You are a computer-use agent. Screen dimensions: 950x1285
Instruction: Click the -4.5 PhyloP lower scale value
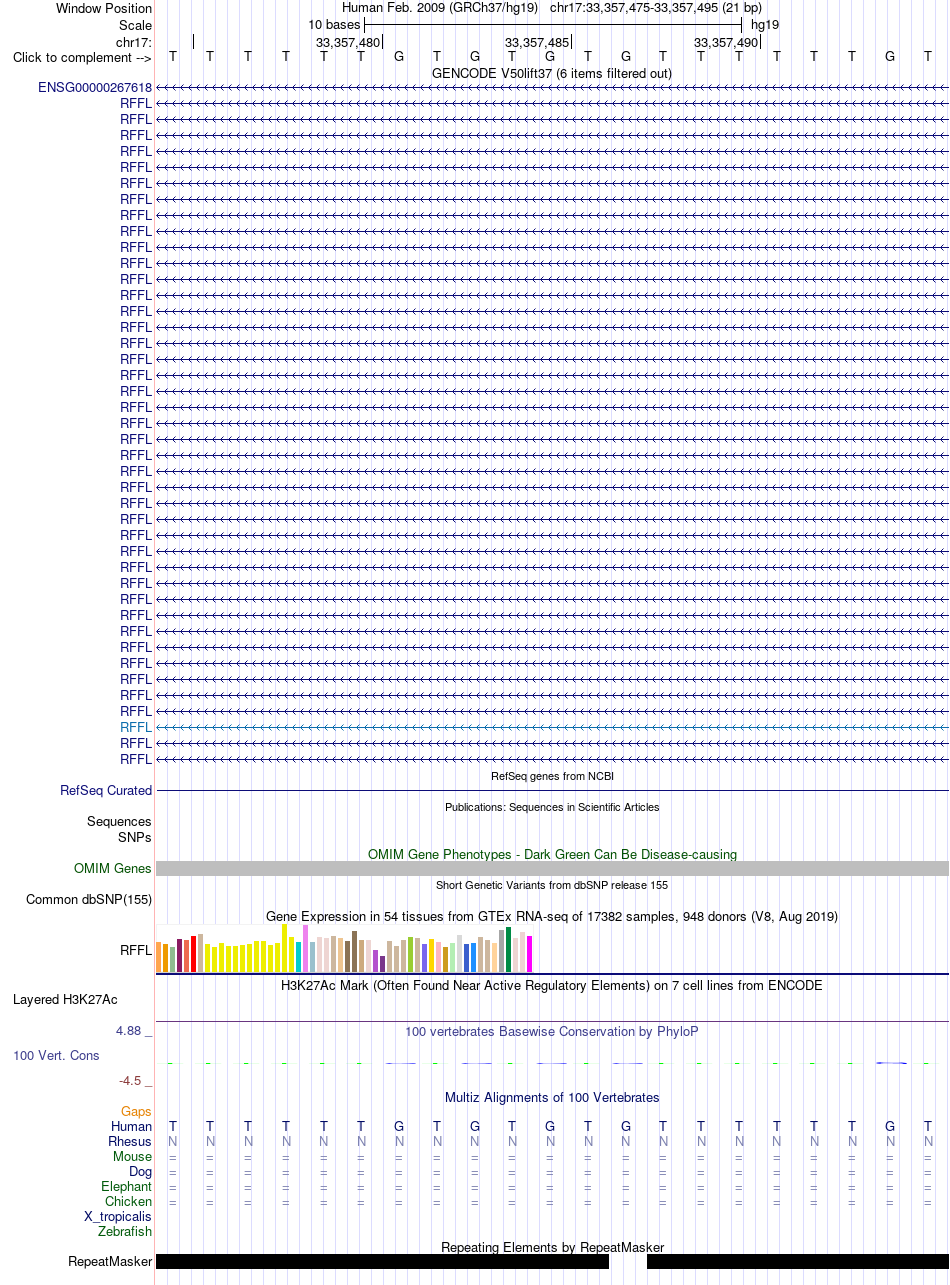131,1080
